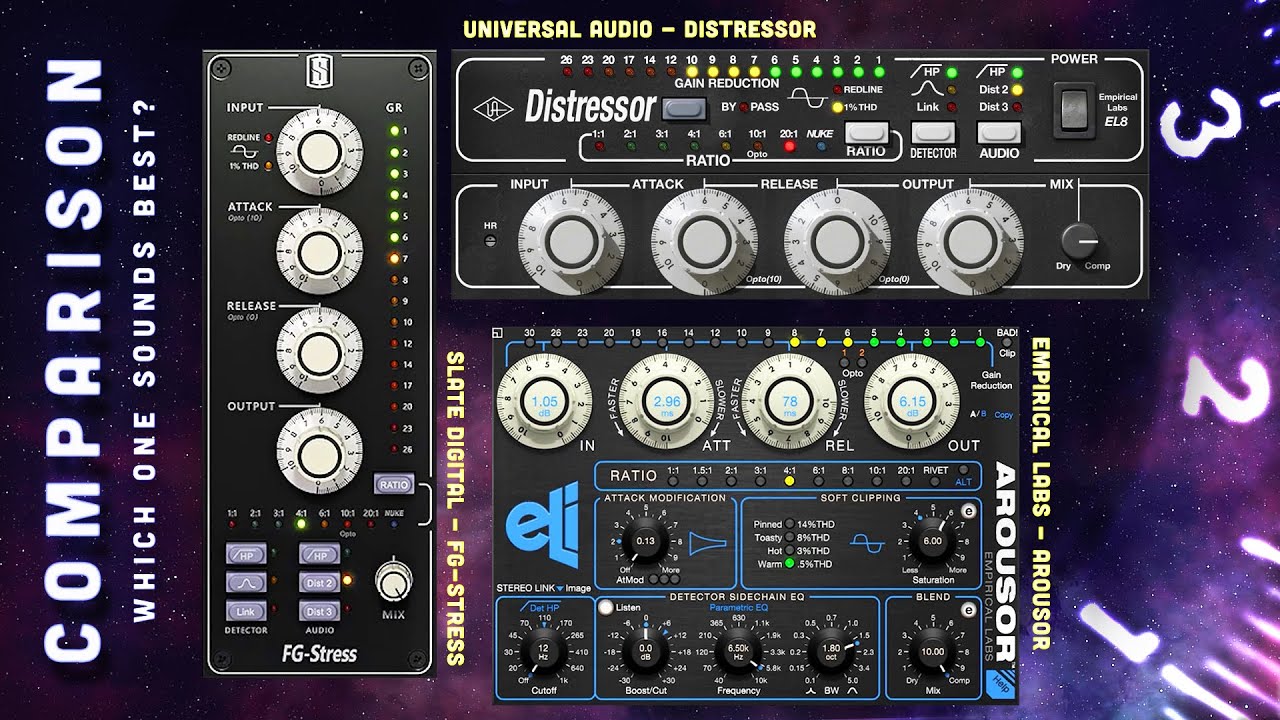Click the Distressor detector Link LED
The image size is (1280, 720).
[950, 107]
